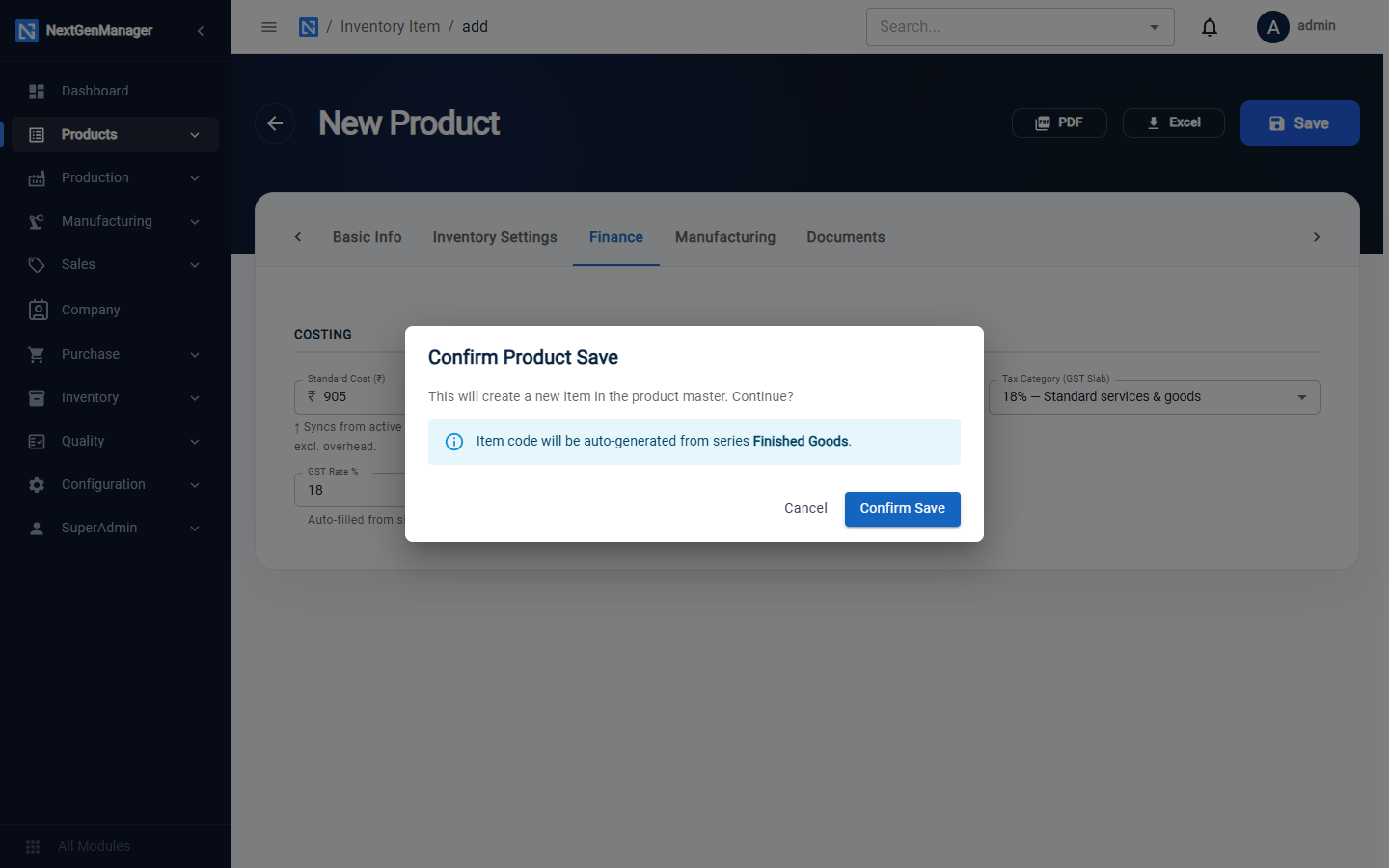Screen dimensions: 1389x868
Task: Open the Tax Category dropdown
Action: click(1155, 397)
